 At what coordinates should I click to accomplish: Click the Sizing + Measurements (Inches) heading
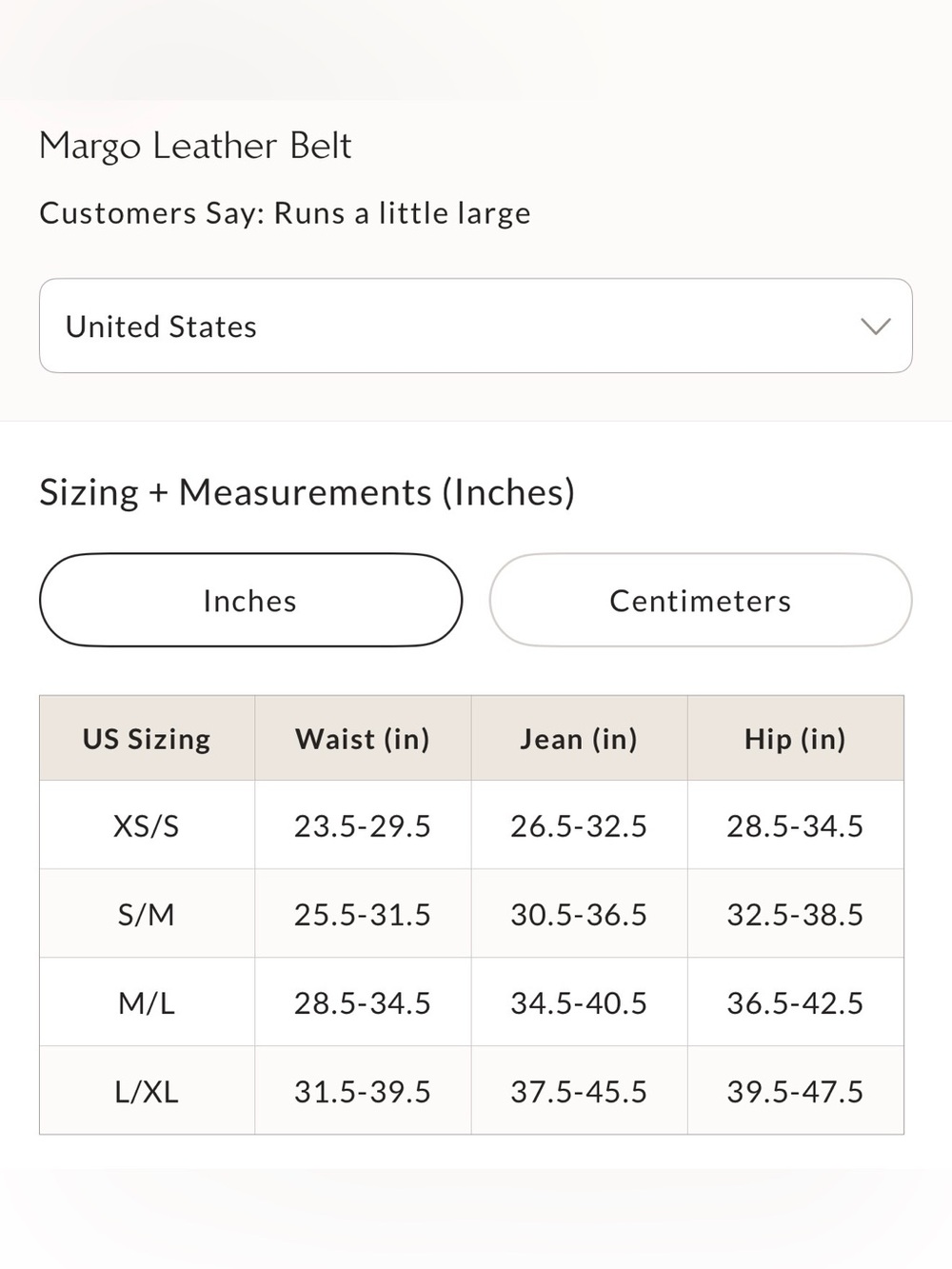point(307,492)
